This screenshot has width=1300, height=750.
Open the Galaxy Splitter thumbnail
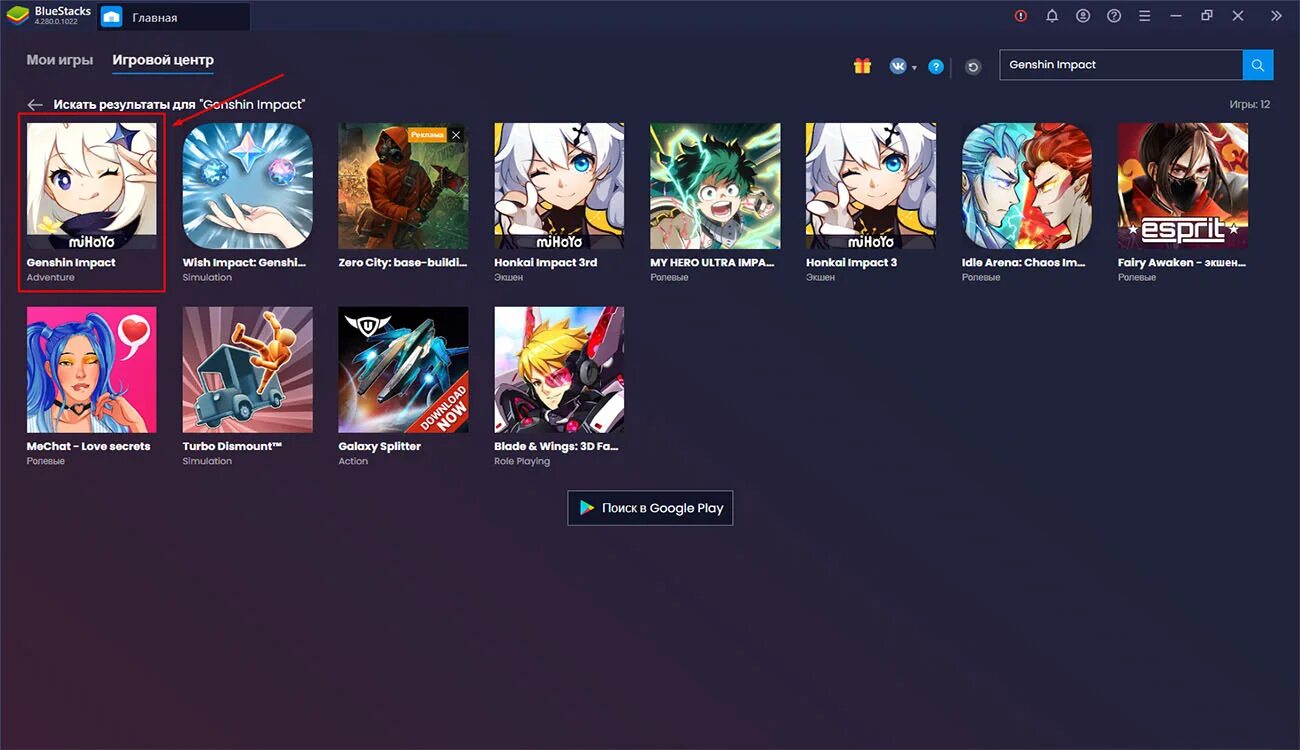(x=403, y=370)
